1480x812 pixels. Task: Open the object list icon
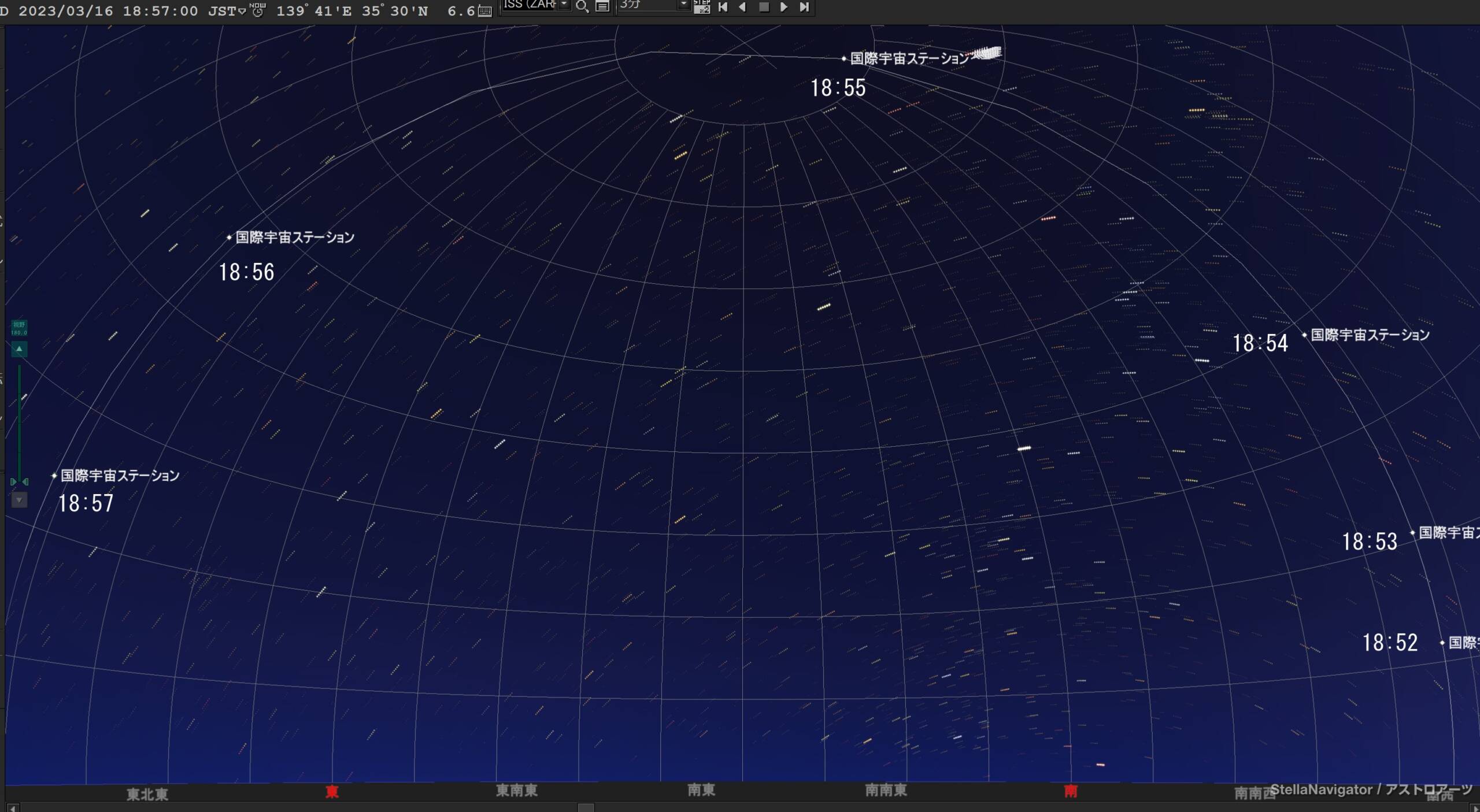[x=602, y=6]
